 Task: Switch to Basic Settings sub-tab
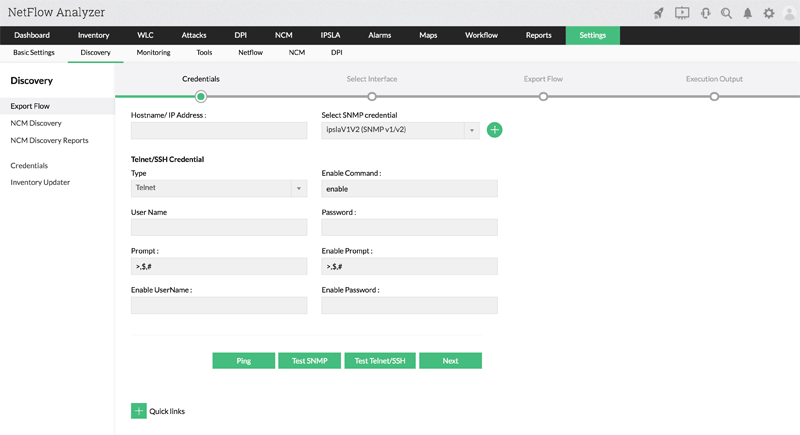tap(34, 53)
